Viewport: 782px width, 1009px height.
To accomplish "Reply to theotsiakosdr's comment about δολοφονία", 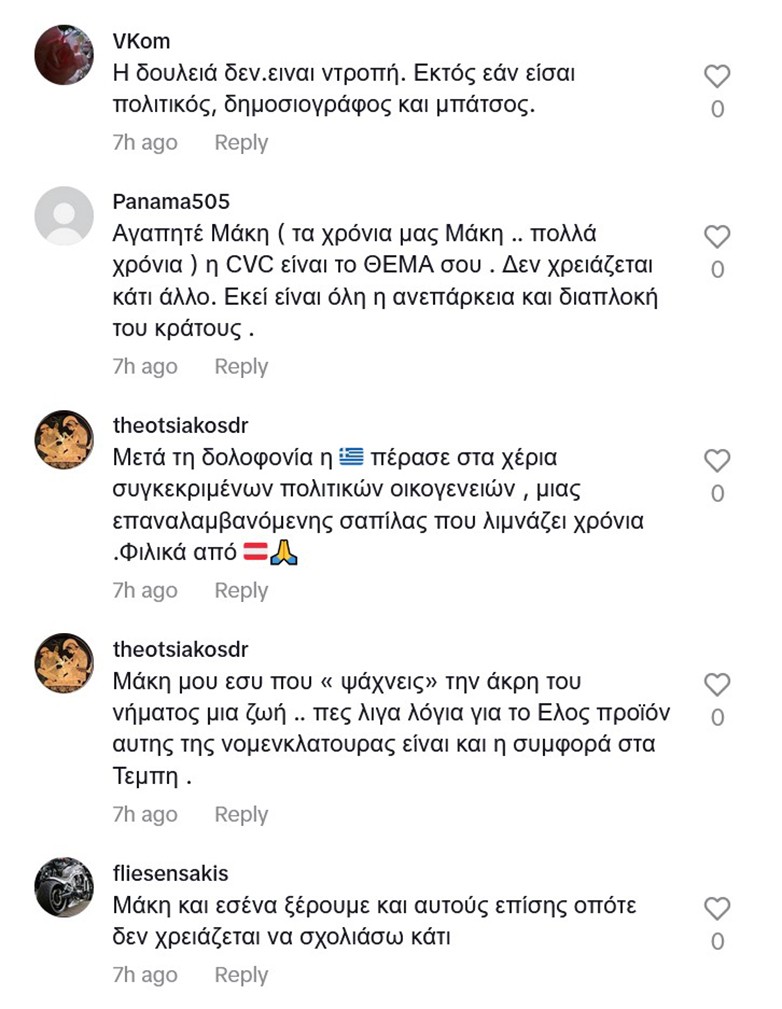I will click(x=241, y=591).
